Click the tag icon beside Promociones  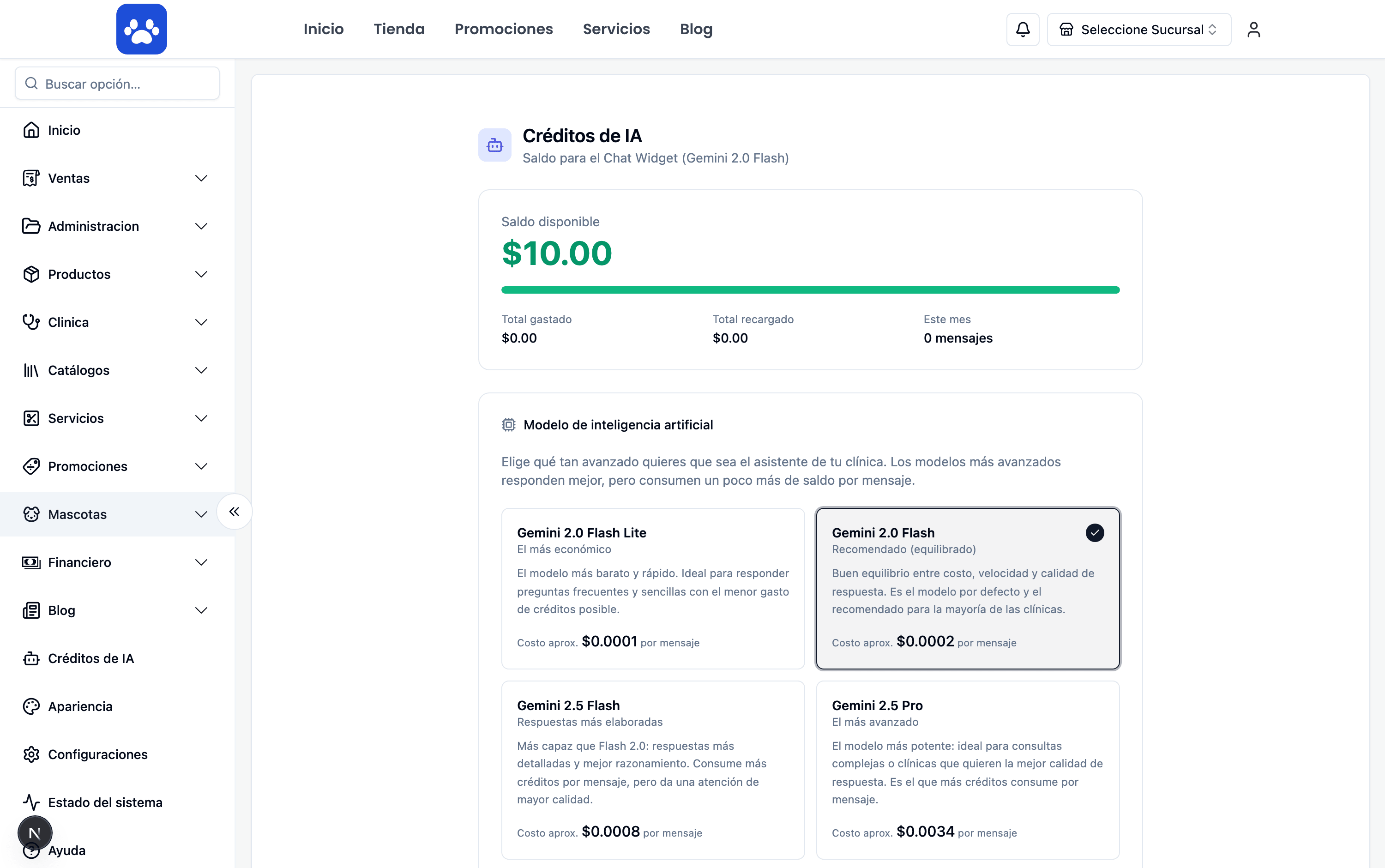[31, 466]
